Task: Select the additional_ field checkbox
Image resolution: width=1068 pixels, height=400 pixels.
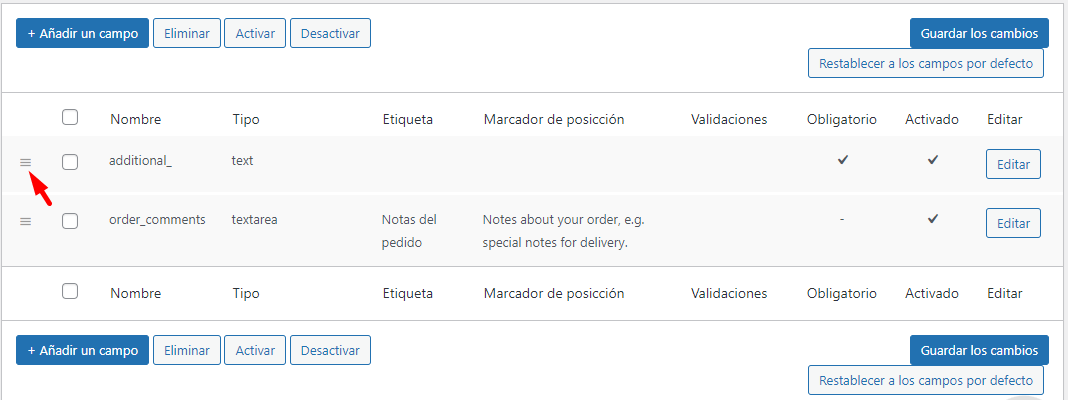Action: 69,162
